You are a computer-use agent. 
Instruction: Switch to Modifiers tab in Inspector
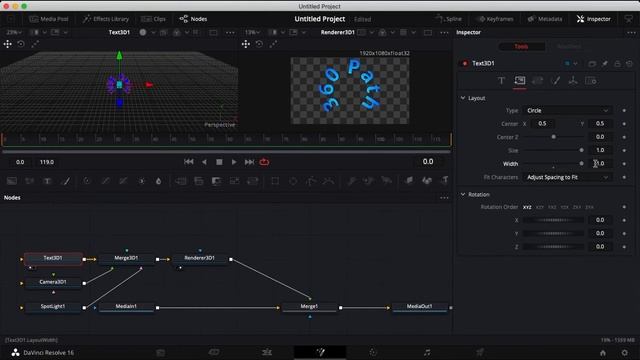(x=569, y=47)
